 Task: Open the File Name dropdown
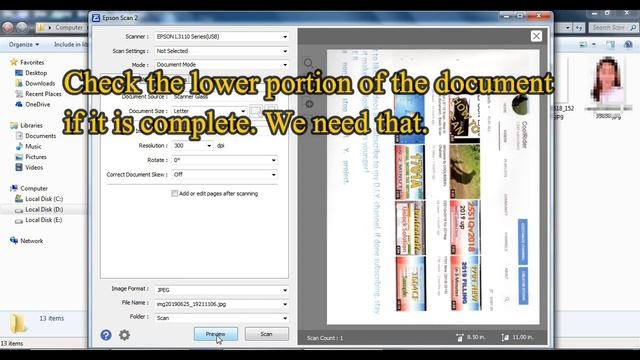222,304
